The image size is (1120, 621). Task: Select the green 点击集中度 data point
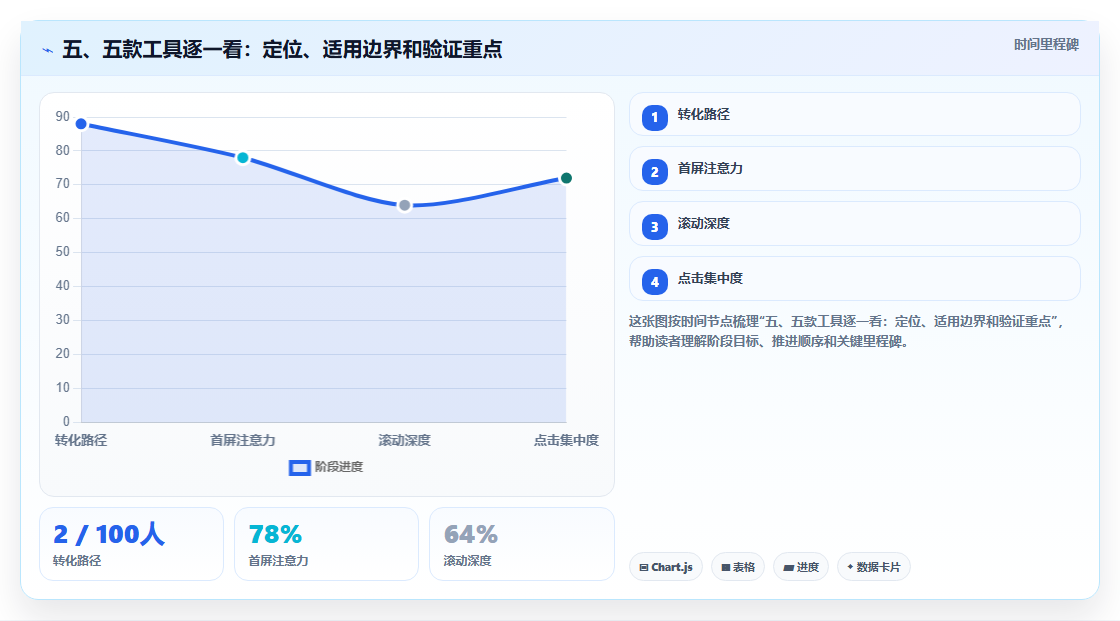[566, 178]
